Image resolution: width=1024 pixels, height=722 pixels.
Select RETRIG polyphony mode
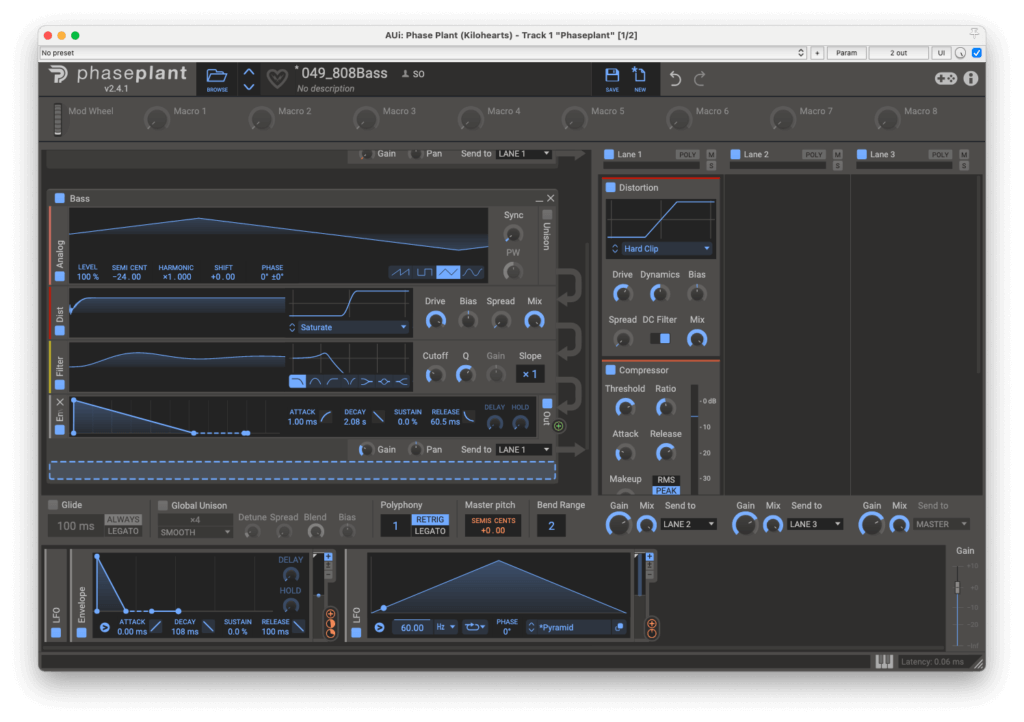430,520
